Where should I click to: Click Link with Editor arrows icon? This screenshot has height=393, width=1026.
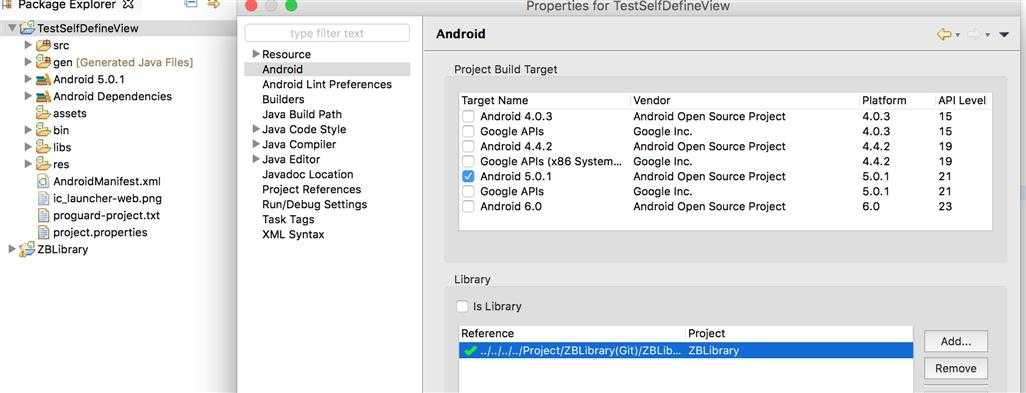coord(213,4)
